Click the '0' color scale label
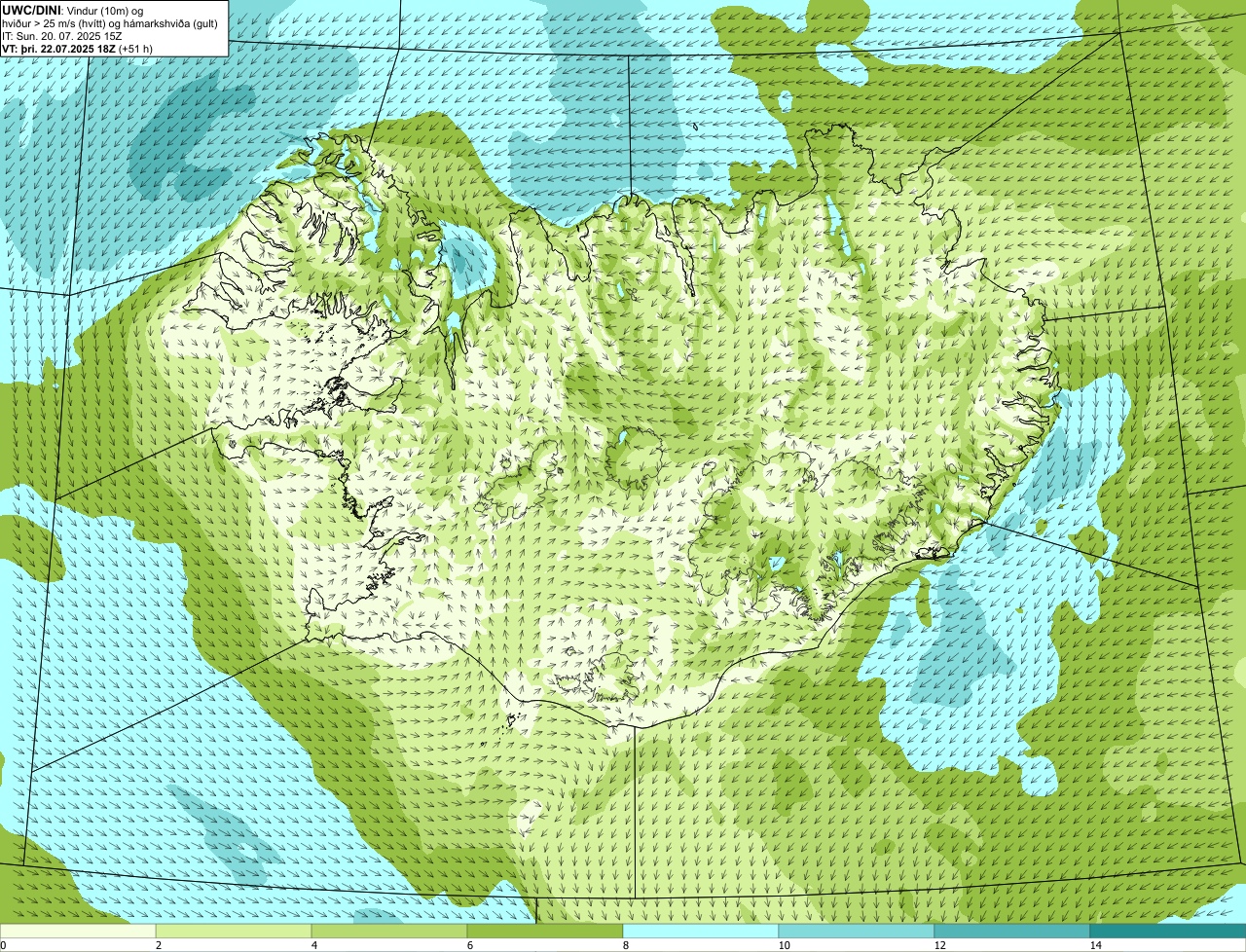1246x952 pixels. (3, 945)
